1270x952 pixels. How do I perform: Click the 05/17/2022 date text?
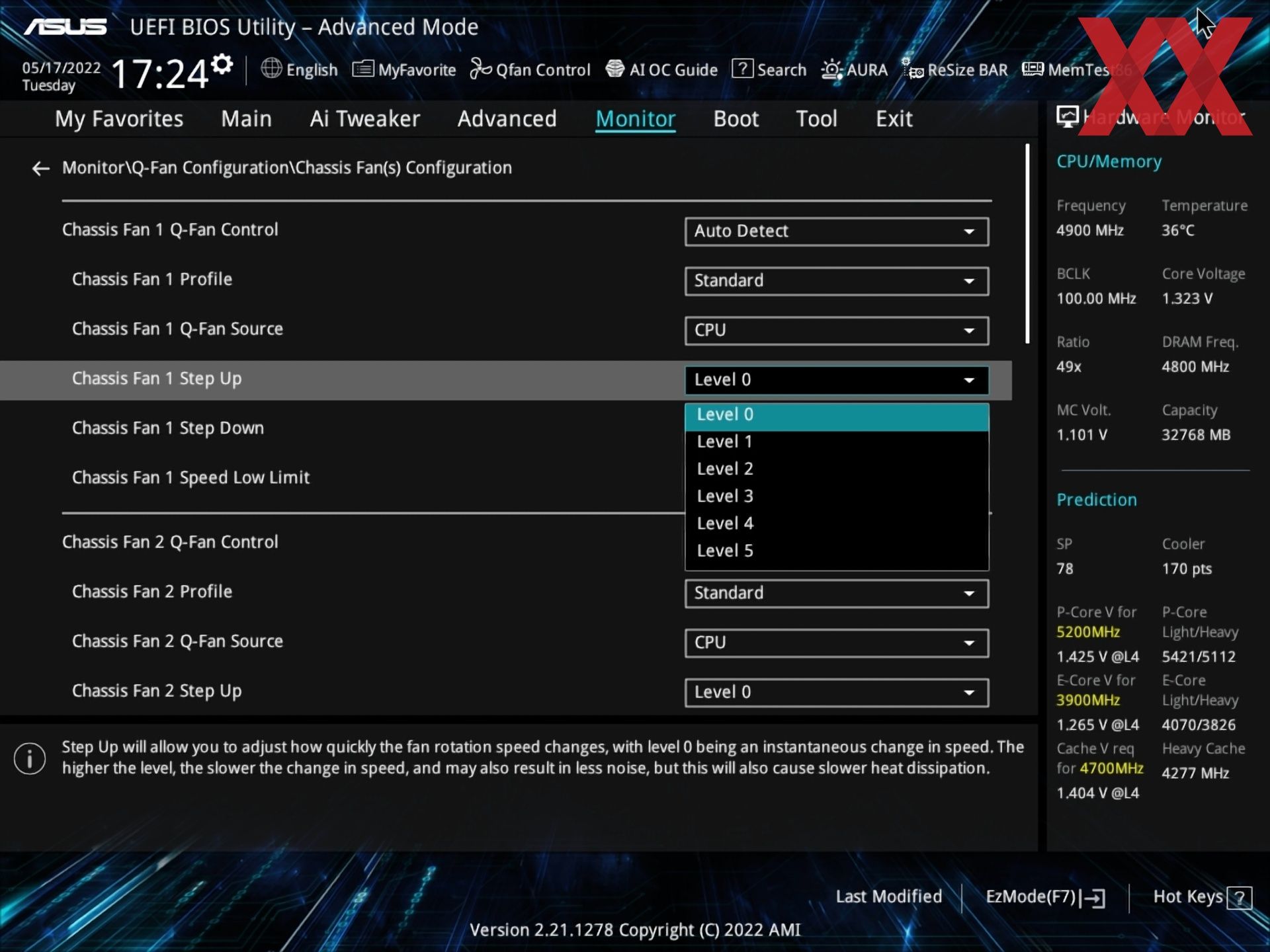pos(62,68)
